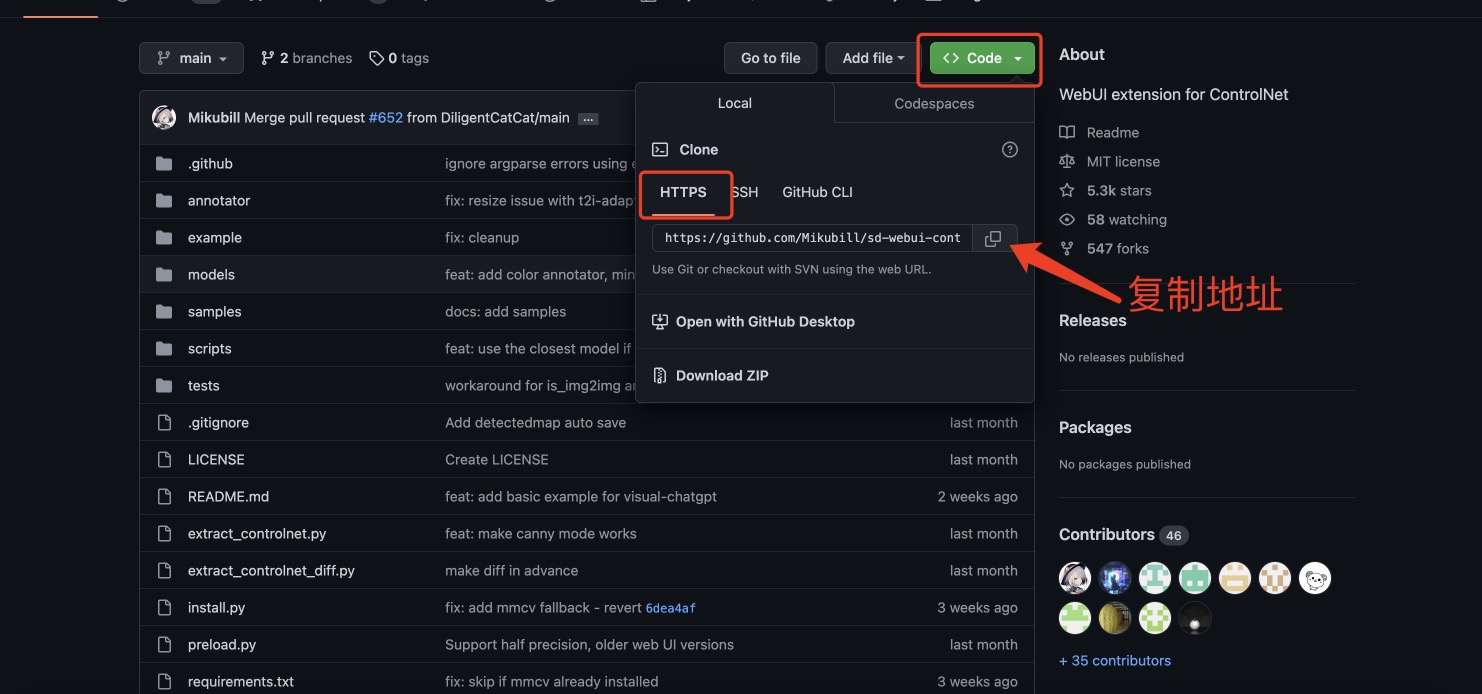Open the README.md file

pyautogui.click(x=228, y=496)
